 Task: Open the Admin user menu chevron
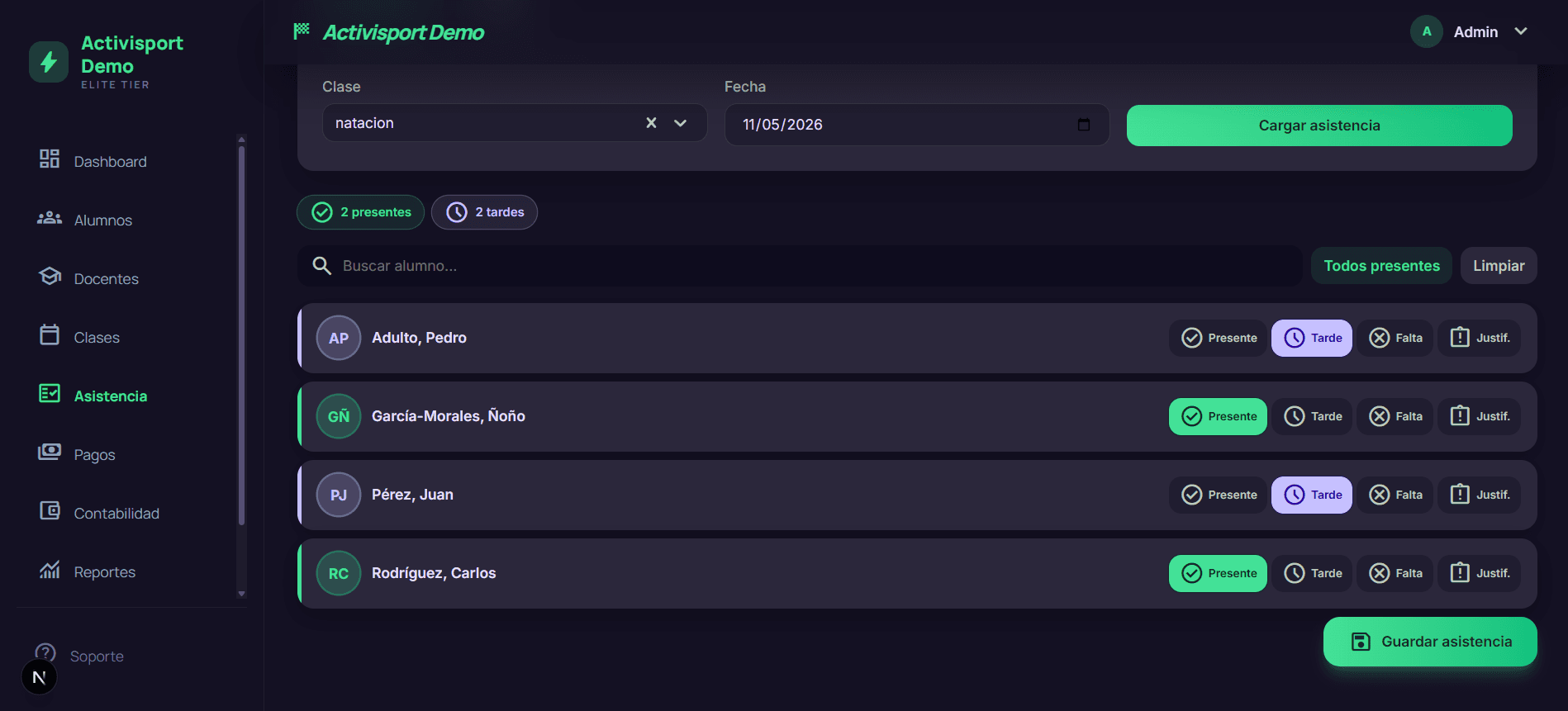(x=1520, y=31)
